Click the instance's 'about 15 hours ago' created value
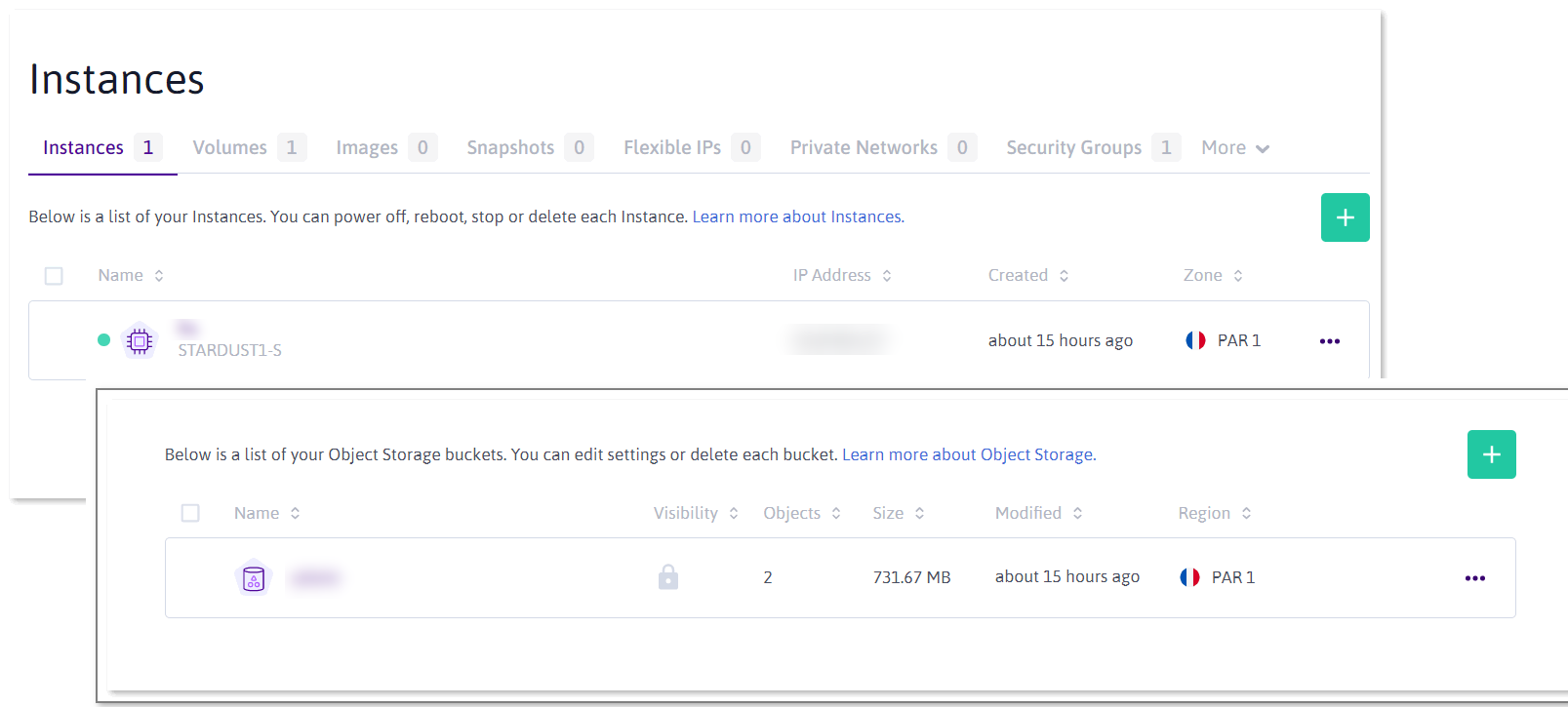1568x707 pixels. [1060, 340]
